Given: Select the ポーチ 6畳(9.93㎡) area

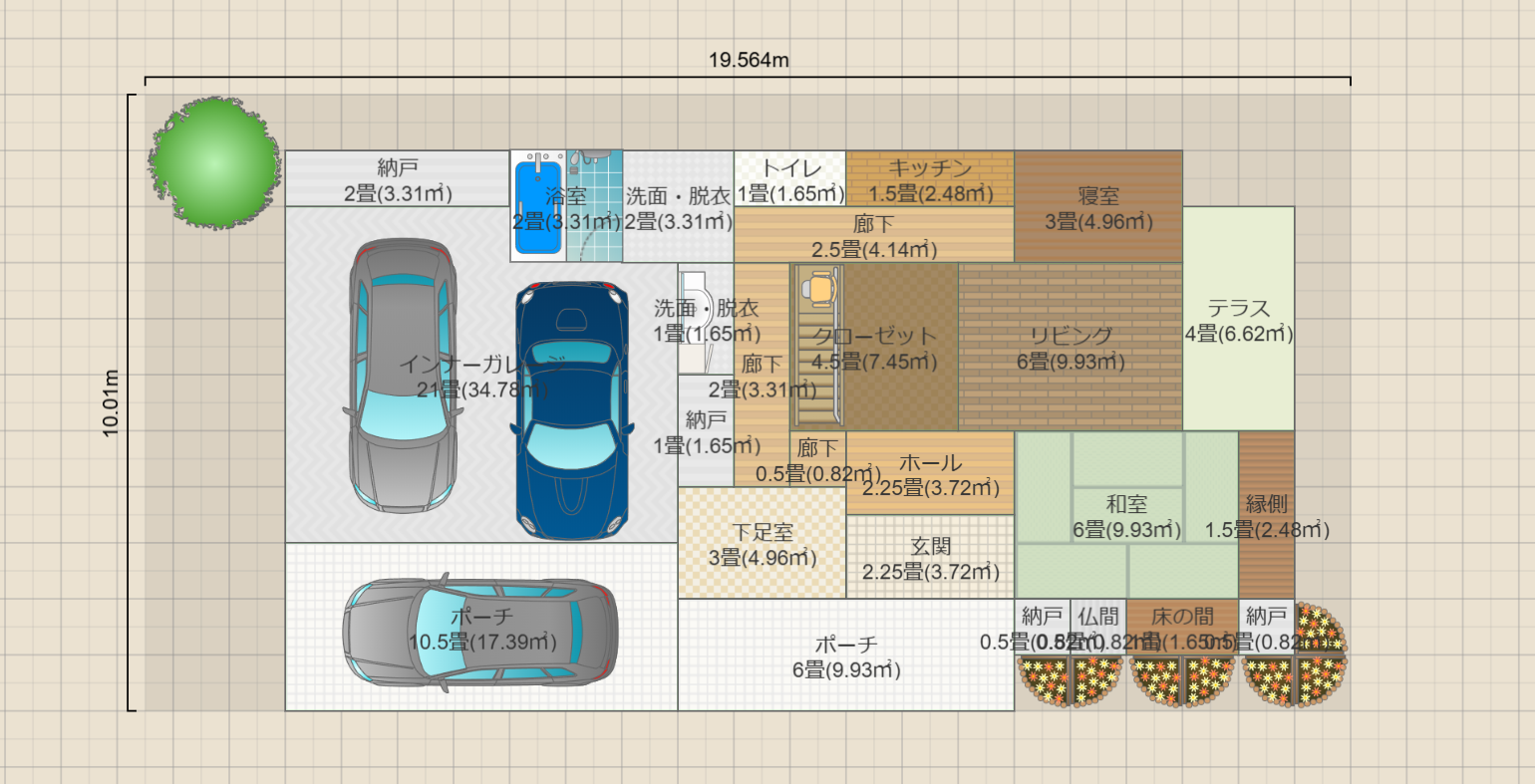Looking at the screenshot, I should [x=846, y=654].
